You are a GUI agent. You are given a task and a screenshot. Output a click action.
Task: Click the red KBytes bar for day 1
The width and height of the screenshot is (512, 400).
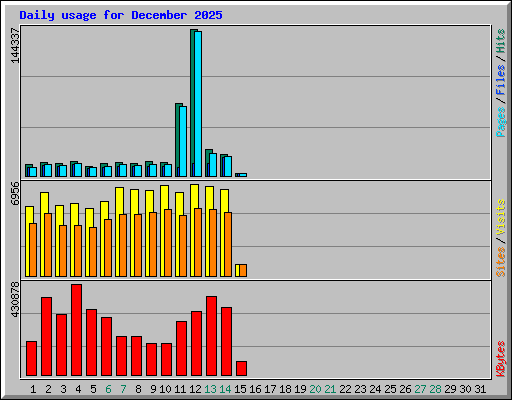[x=31, y=358]
